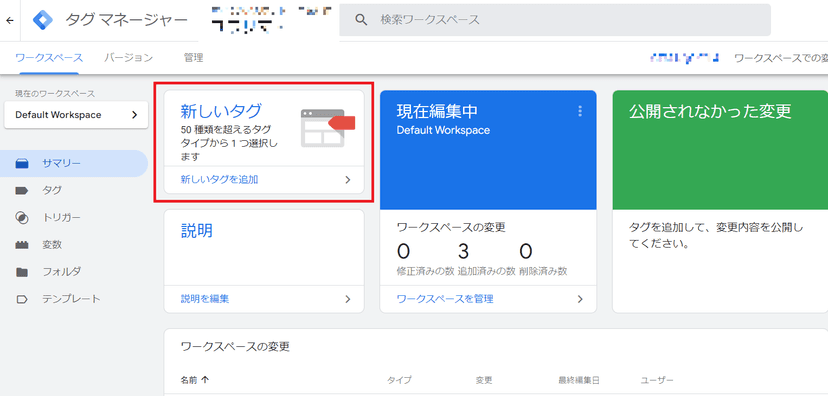Open the Default Workspace selector
The image size is (828, 396).
(x=76, y=115)
